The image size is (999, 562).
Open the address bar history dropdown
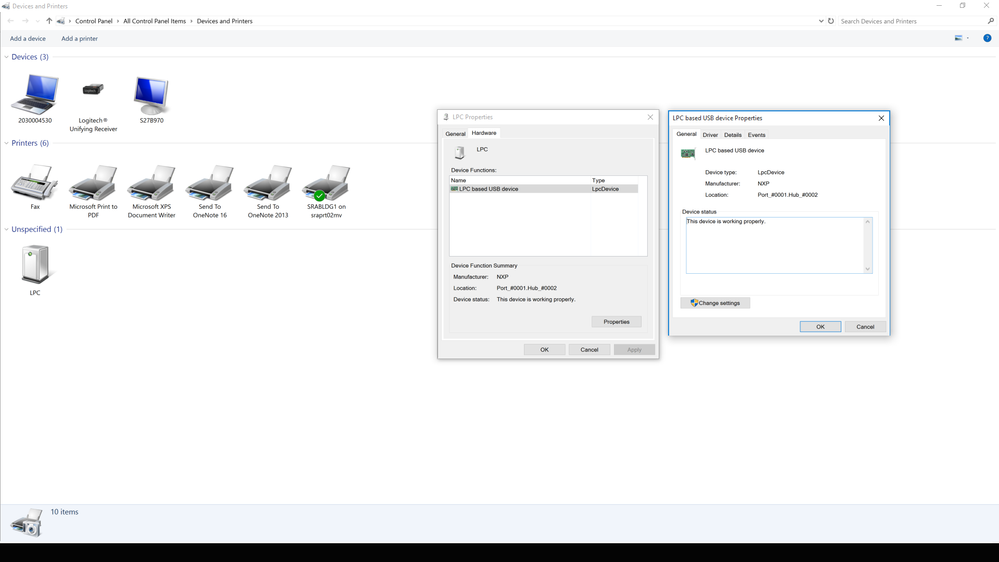[x=821, y=21]
